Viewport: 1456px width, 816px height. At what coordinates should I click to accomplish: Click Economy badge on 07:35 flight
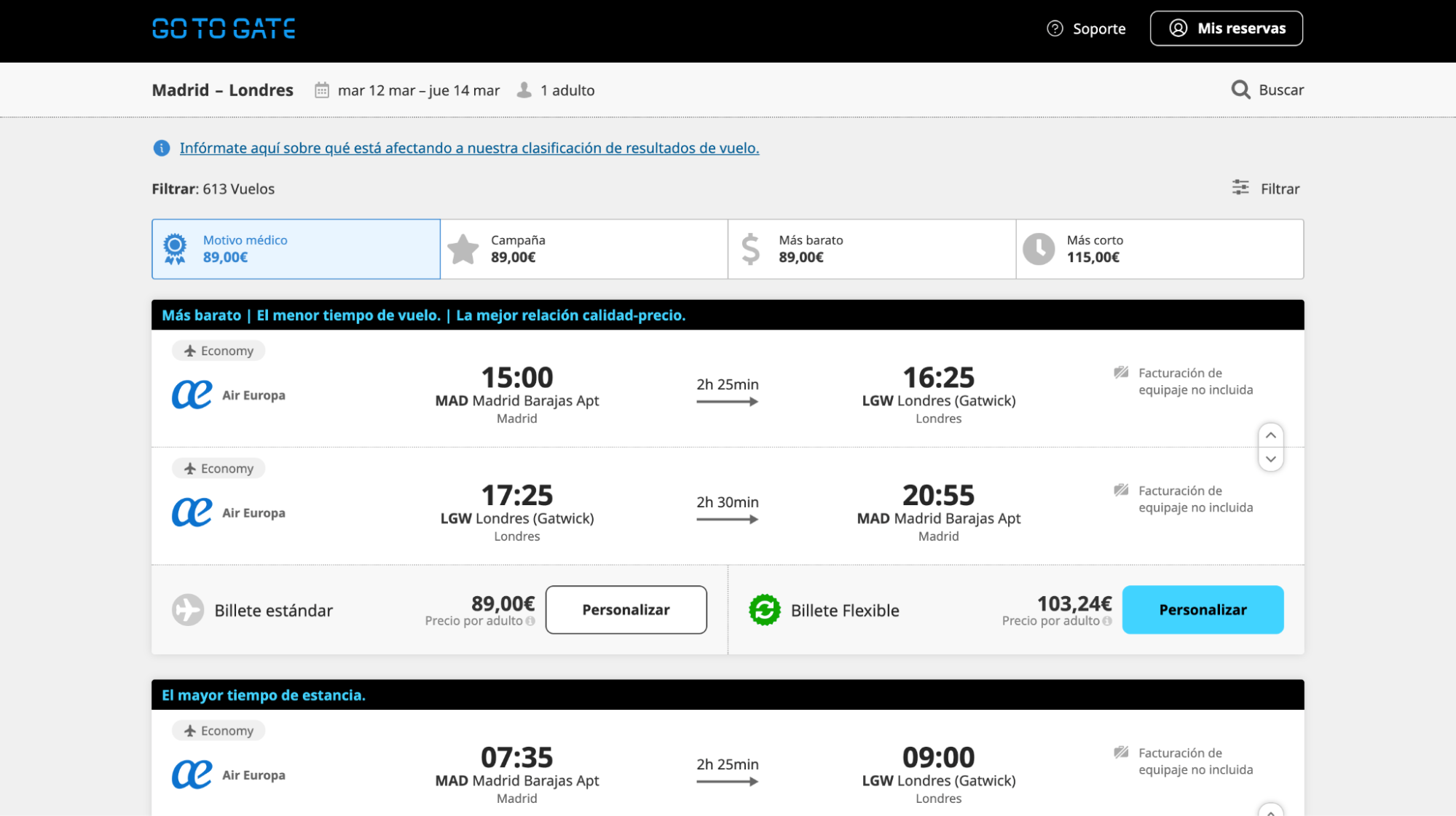click(x=219, y=731)
